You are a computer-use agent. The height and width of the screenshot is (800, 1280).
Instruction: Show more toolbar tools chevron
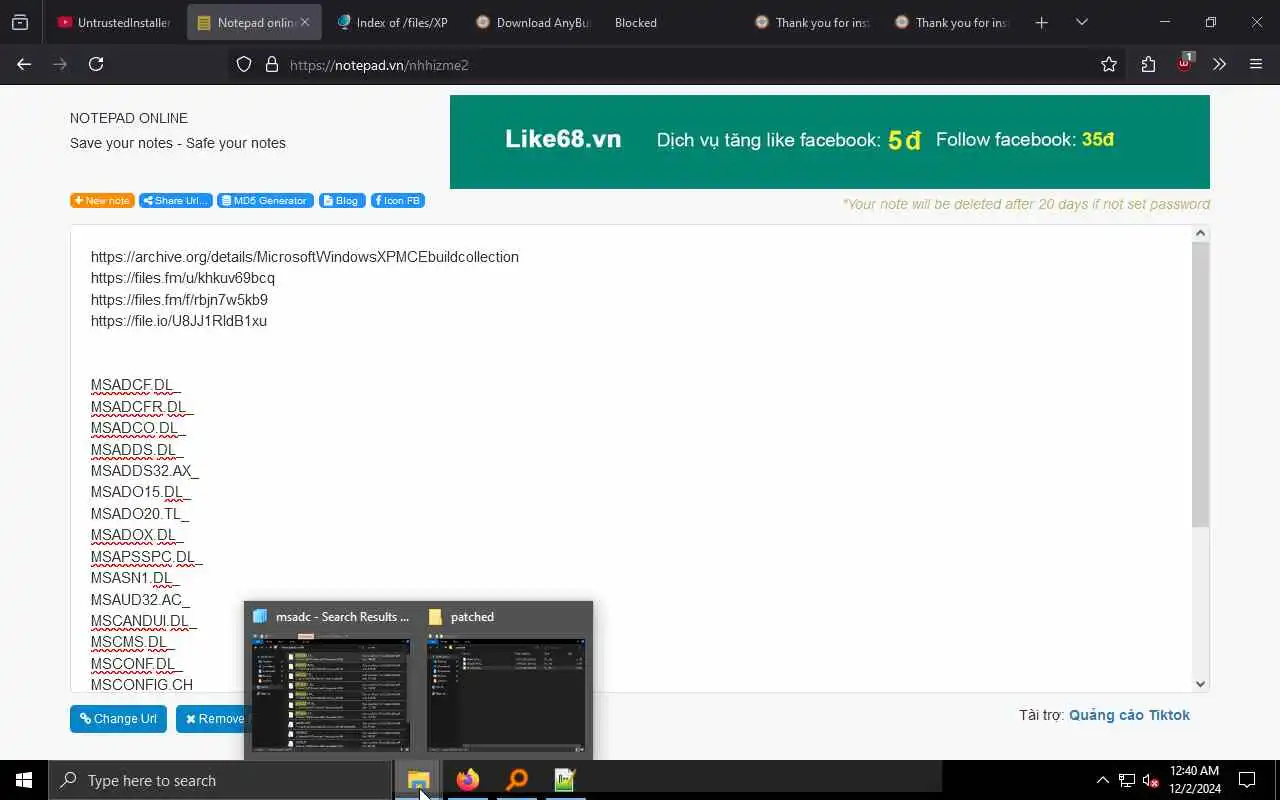click(1219, 64)
